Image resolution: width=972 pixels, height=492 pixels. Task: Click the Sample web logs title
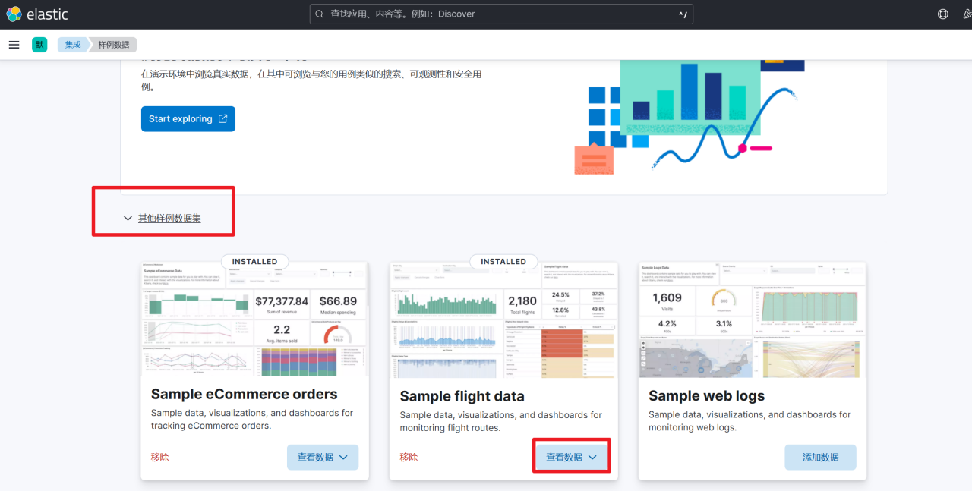(706, 396)
